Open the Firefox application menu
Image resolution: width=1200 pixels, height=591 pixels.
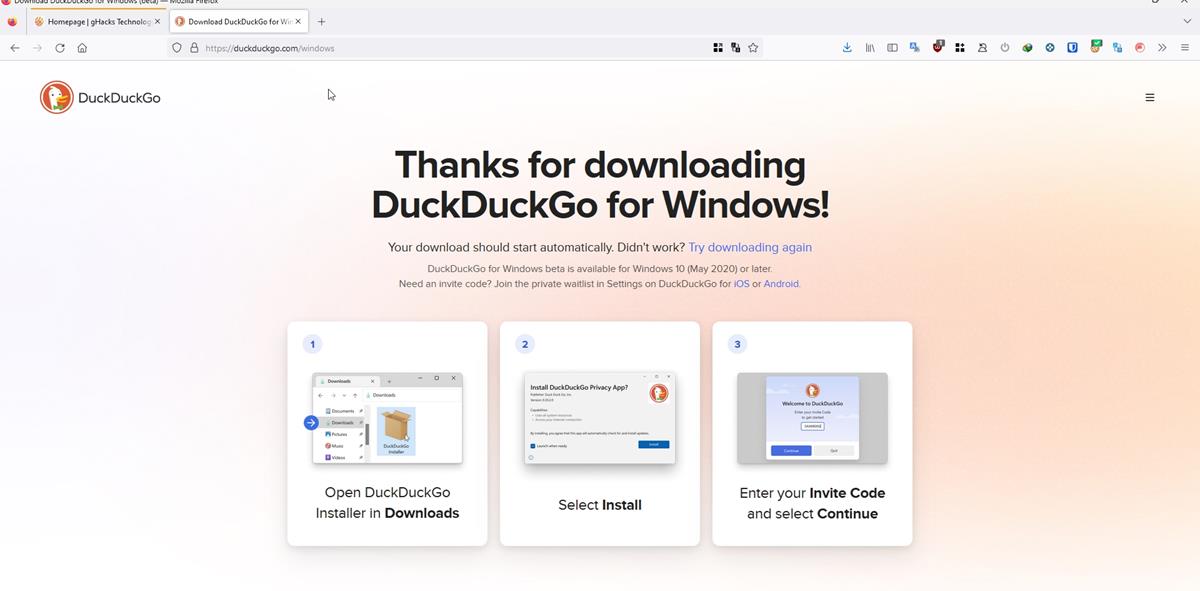click(x=1186, y=47)
